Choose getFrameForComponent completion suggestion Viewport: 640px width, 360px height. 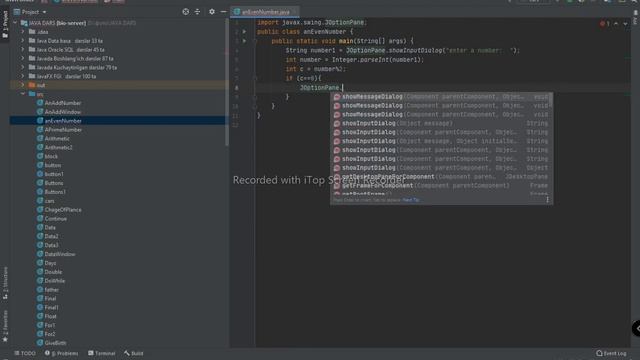click(441, 186)
